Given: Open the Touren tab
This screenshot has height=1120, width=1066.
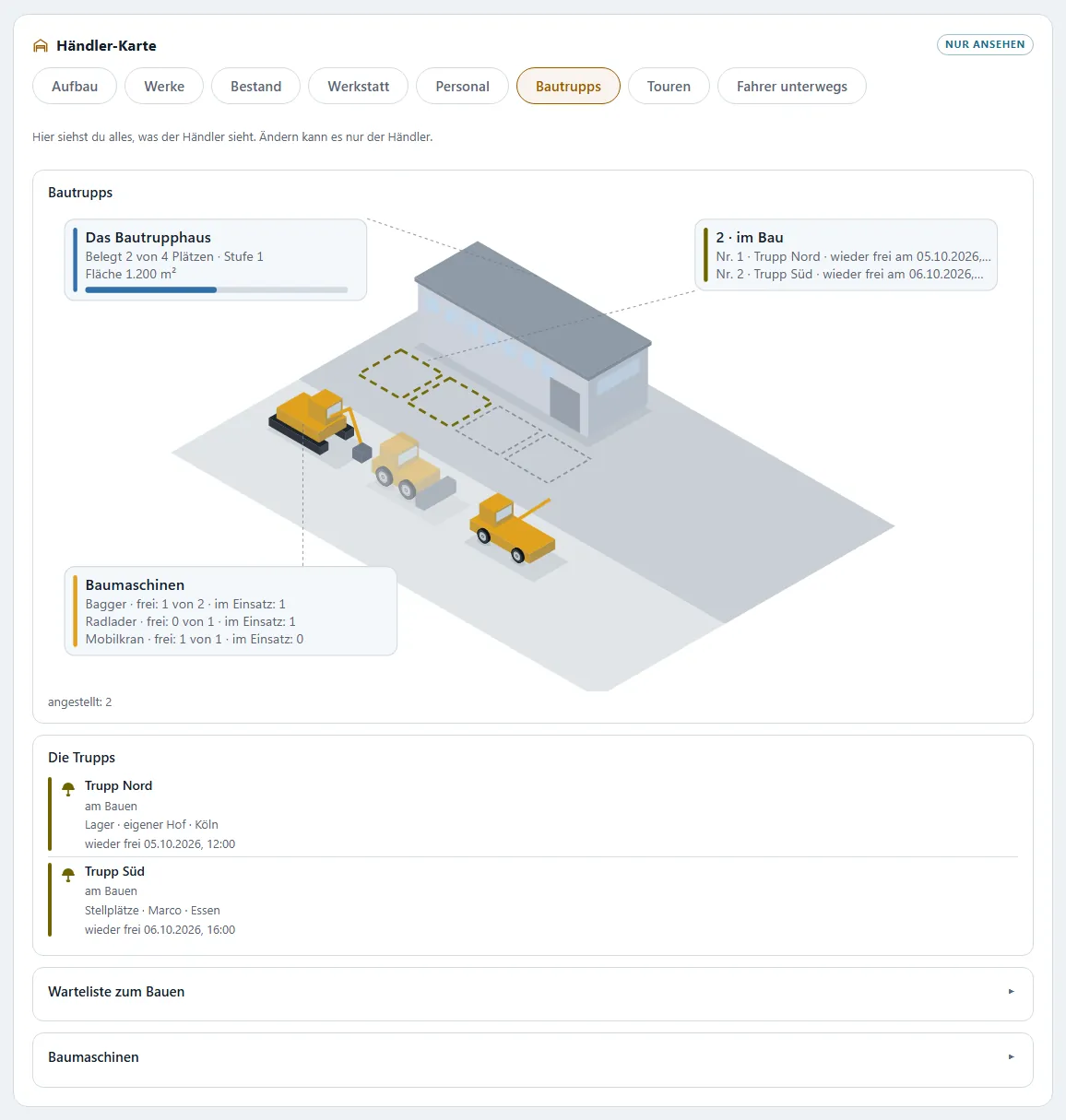Looking at the screenshot, I should (x=669, y=87).
